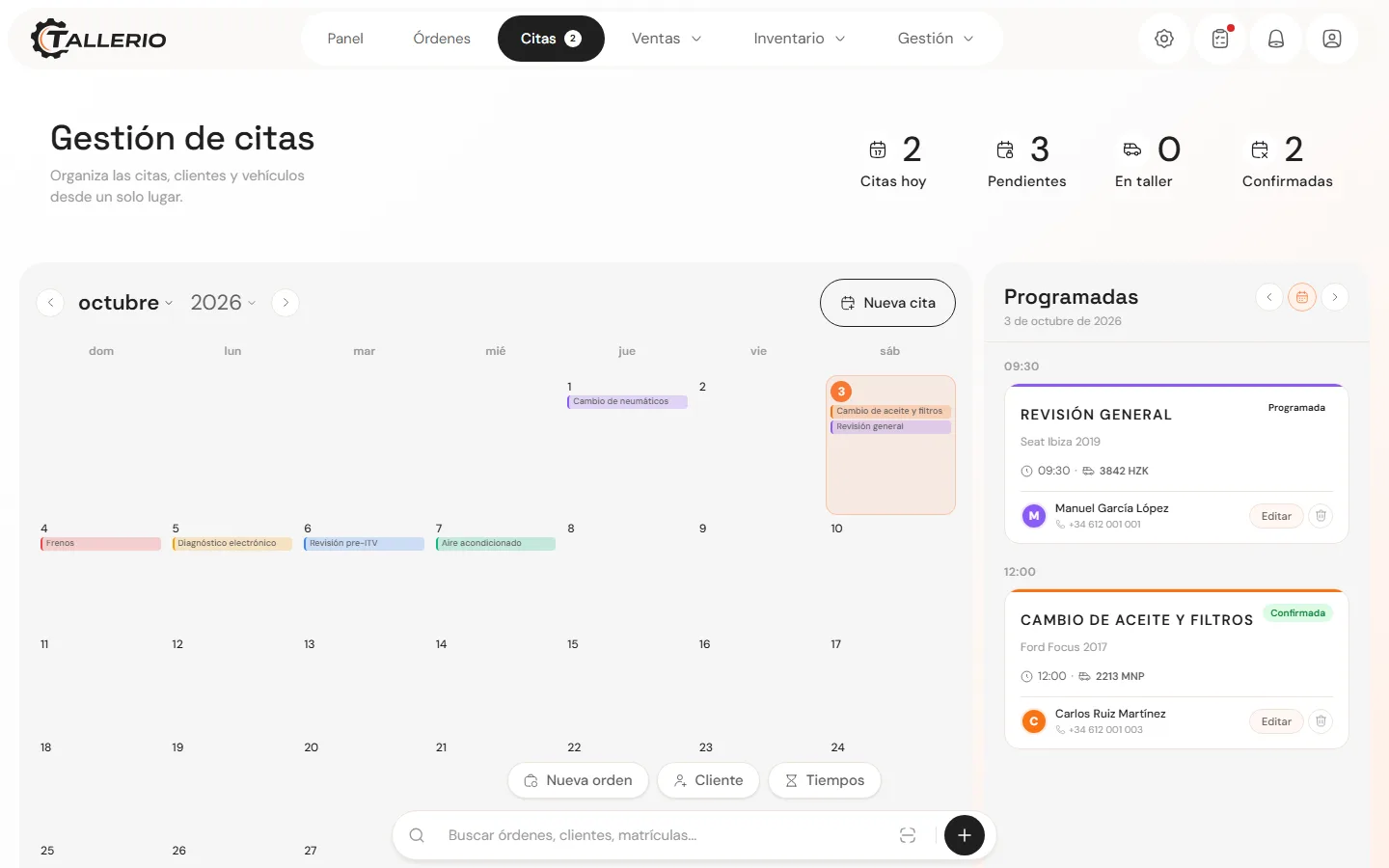This screenshot has width=1389, height=868.
Task: Go to next month in the calendar
Action: click(x=286, y=303)
